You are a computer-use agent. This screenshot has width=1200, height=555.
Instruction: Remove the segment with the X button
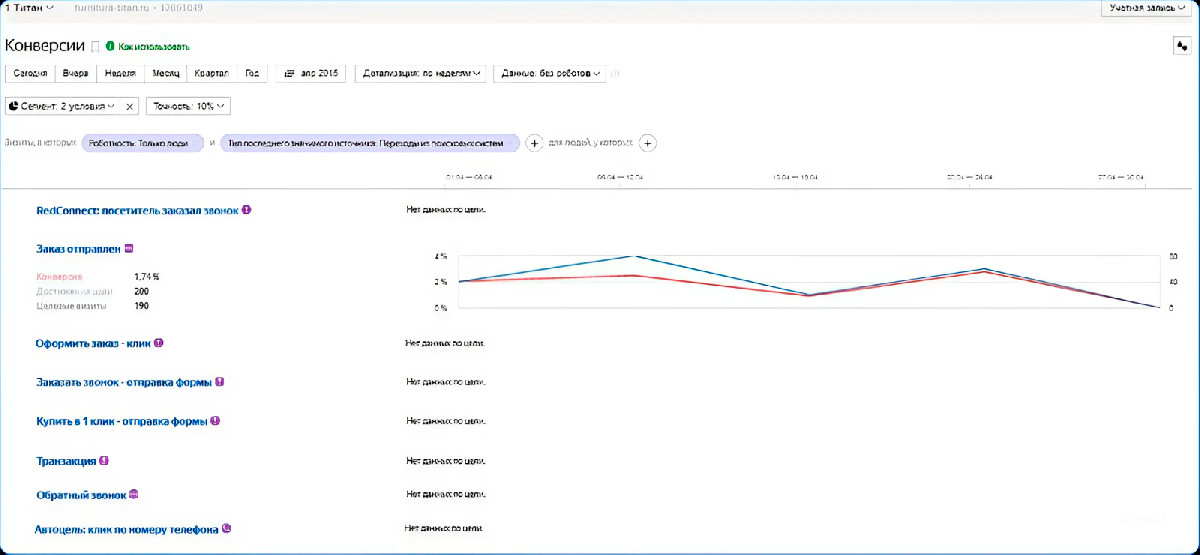pyautogui.click(x=129, y=105)
